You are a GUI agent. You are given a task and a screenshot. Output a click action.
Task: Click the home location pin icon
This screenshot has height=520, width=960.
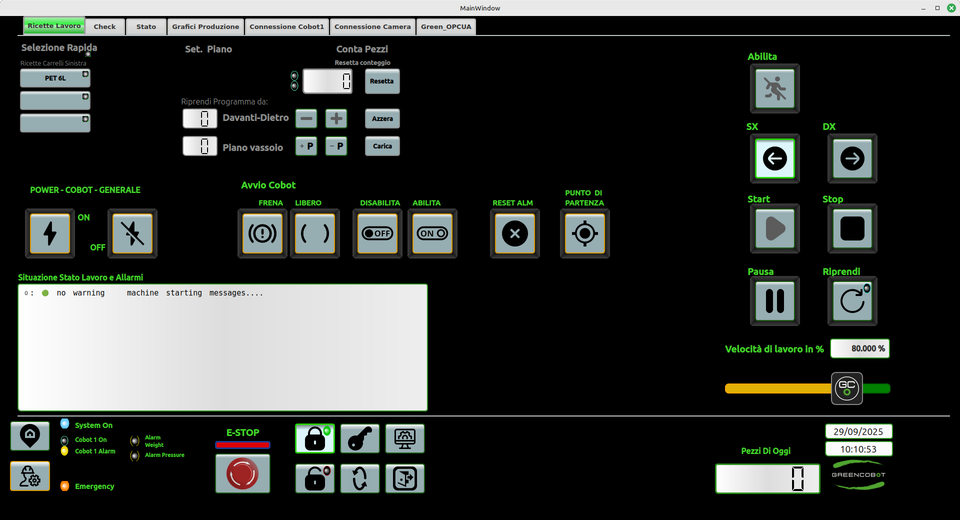coord(30,436)
